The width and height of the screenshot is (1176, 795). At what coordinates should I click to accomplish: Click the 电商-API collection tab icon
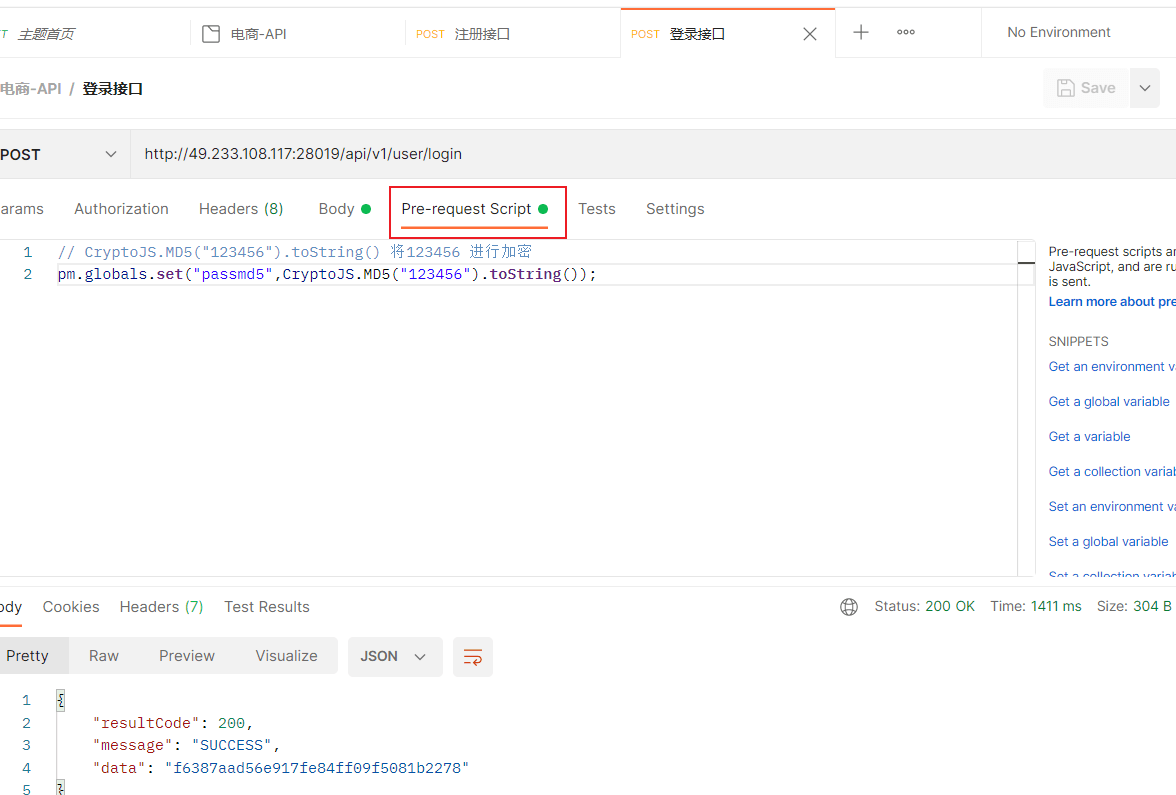211,34
